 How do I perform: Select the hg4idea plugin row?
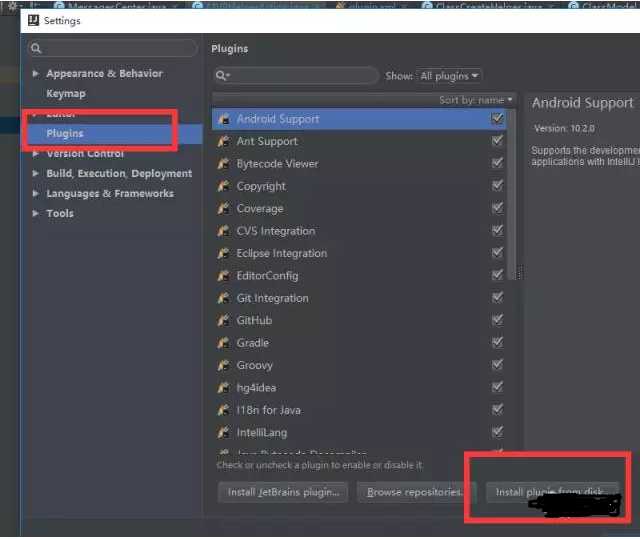(x=359, y=388)
